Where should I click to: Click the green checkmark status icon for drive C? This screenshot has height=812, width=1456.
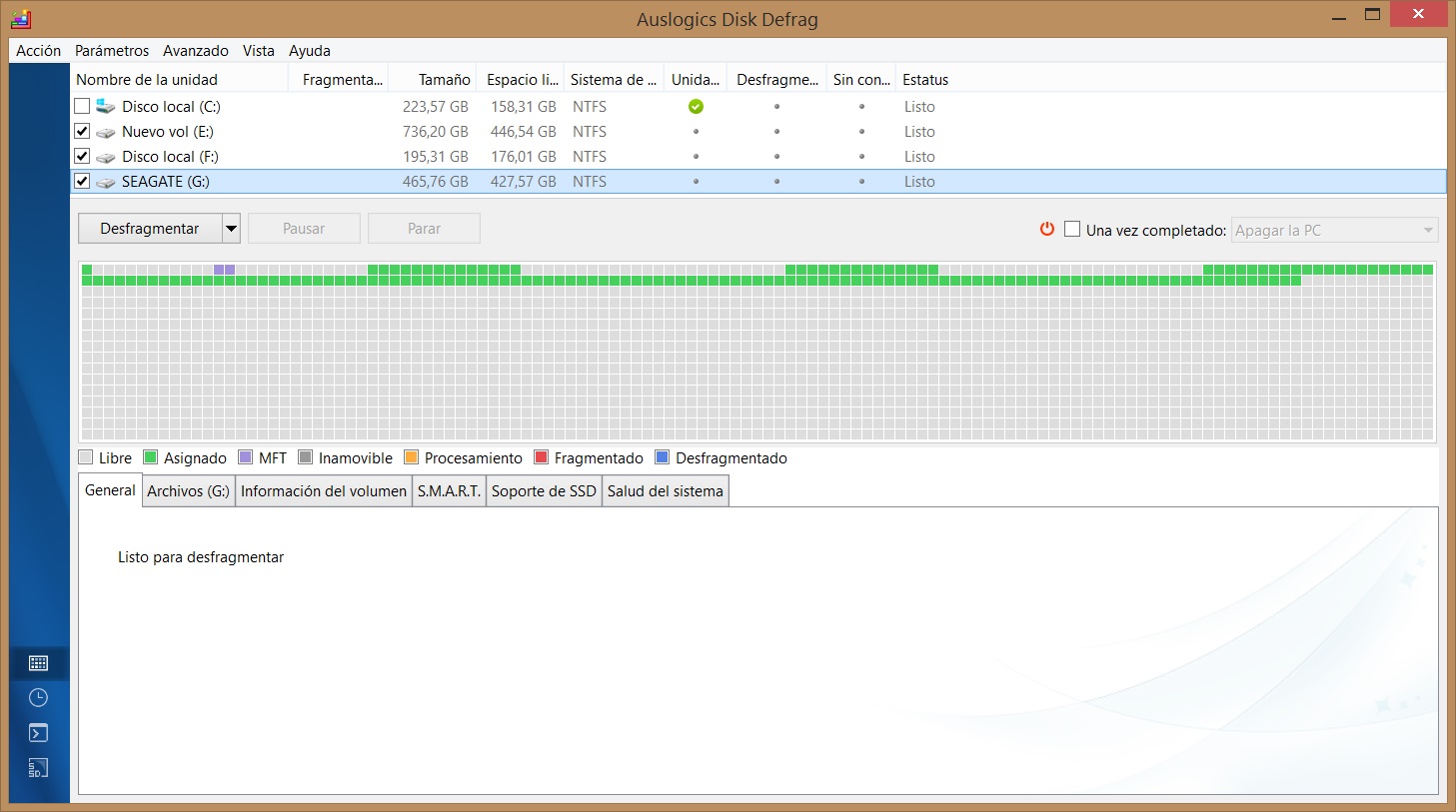point(696,107)
